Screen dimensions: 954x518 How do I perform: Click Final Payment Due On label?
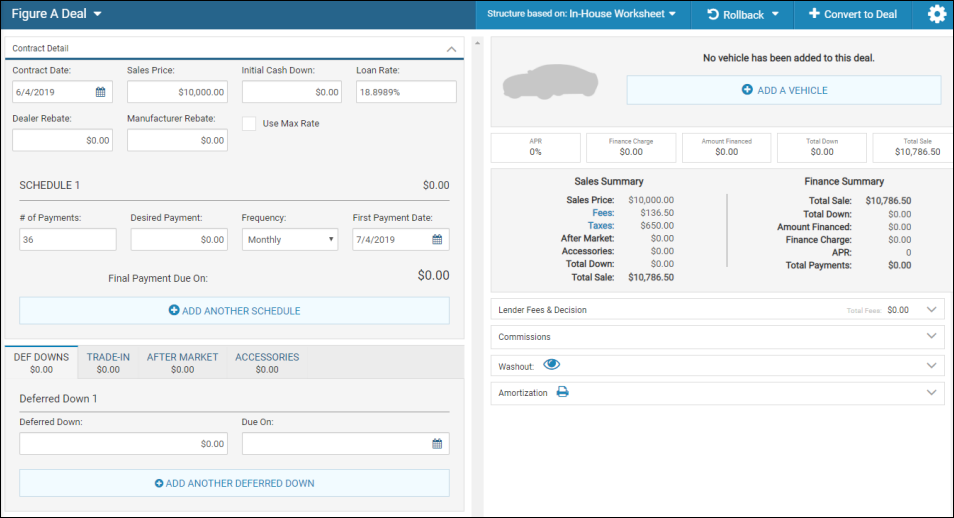click(x=158, y=278)
